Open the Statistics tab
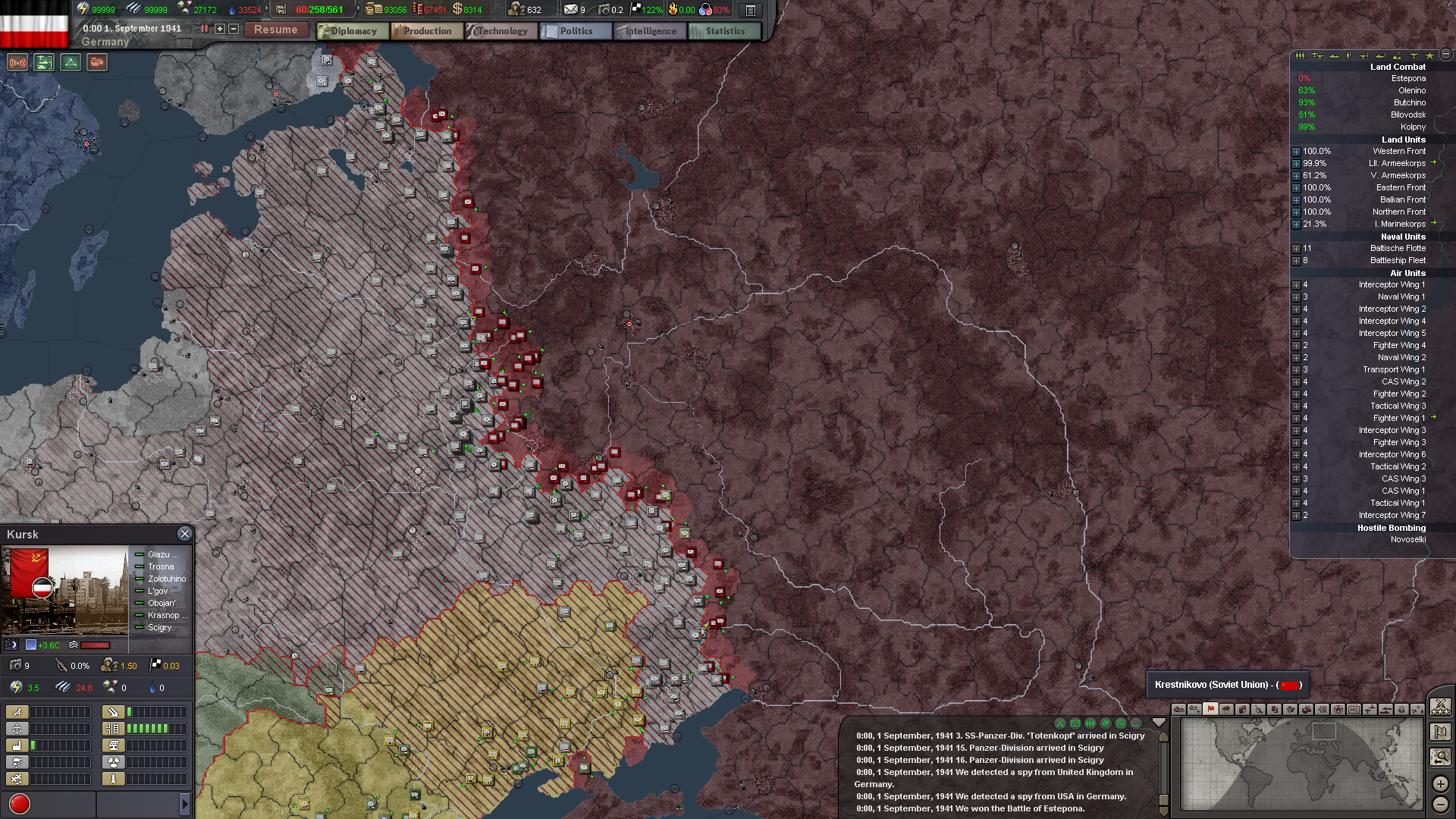 click(724, 31)
